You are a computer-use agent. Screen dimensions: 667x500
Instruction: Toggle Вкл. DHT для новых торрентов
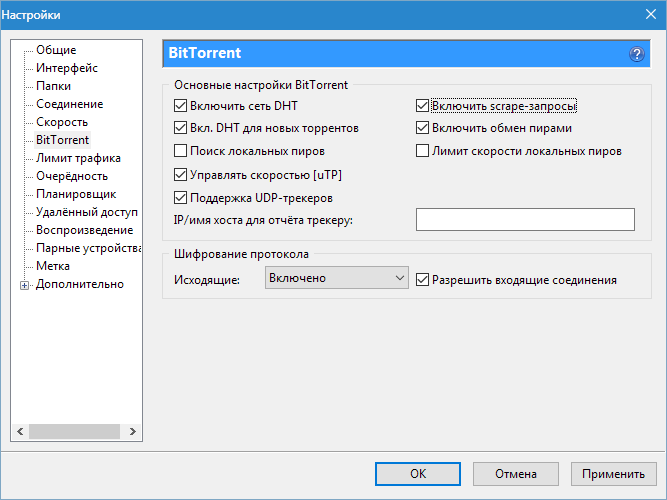coord(180,128)
